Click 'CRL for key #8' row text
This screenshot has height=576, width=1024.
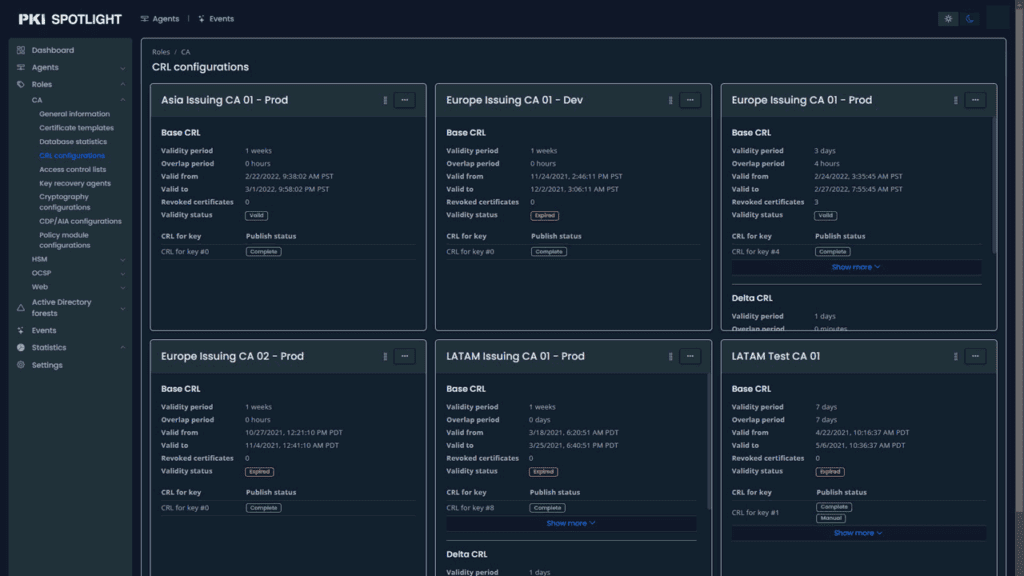[x=470, y=508]
